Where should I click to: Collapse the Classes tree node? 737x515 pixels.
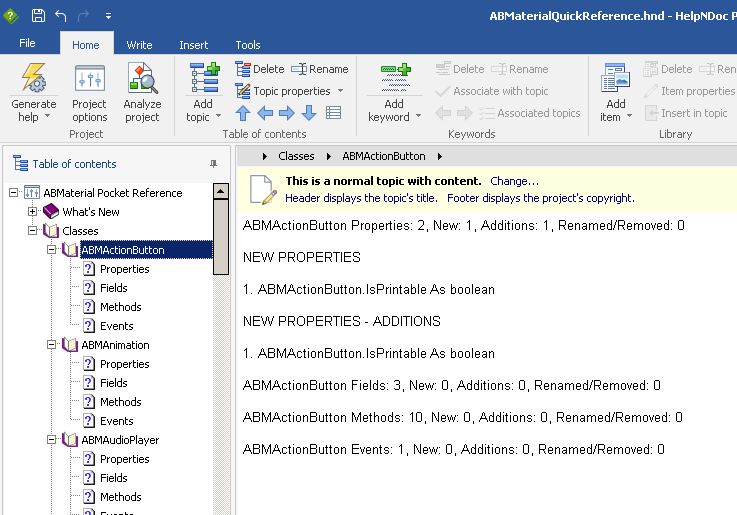click(x=32, y=230)
